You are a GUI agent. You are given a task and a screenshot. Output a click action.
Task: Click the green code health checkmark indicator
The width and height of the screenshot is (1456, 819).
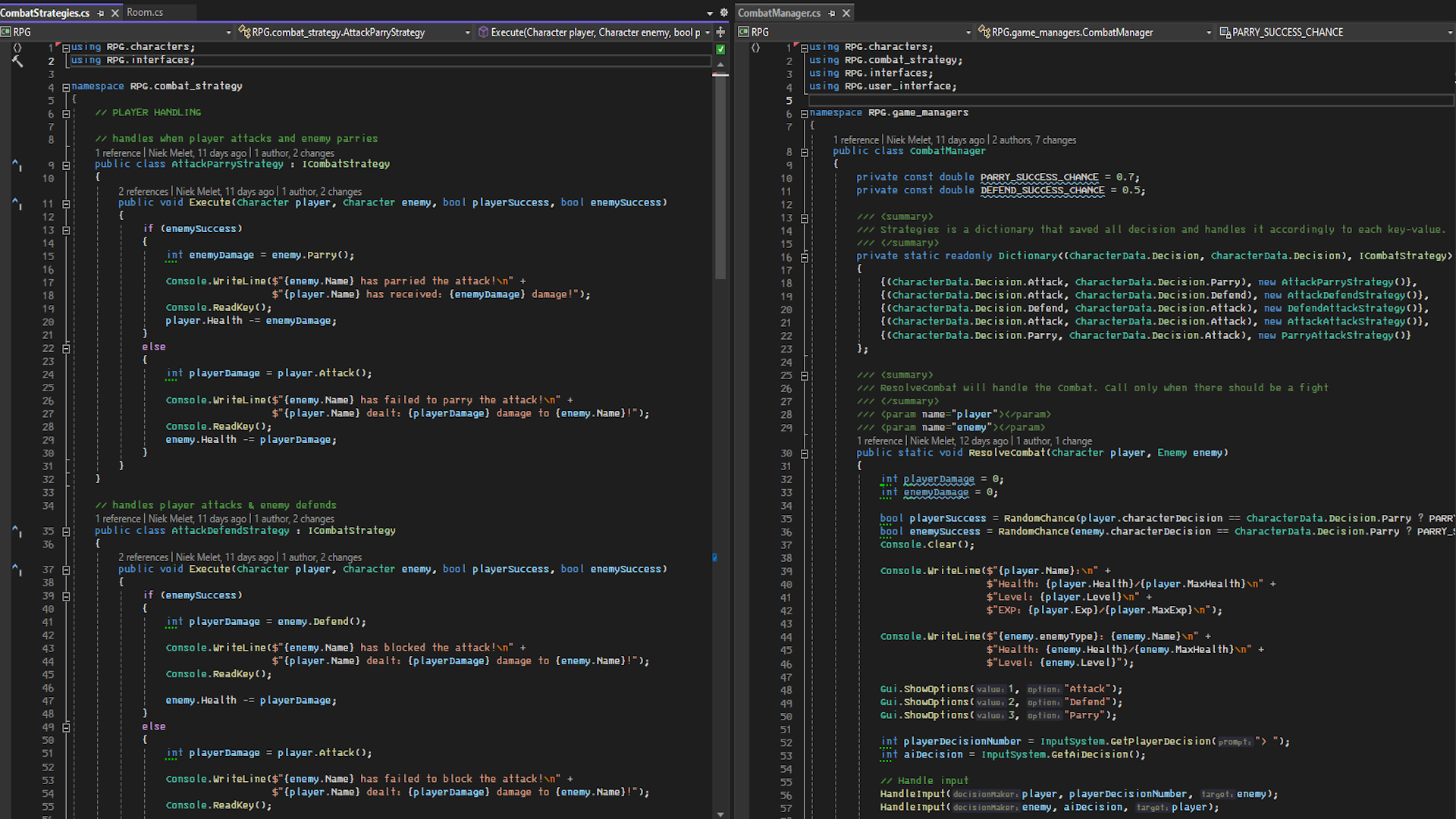(x=720, y=49)
